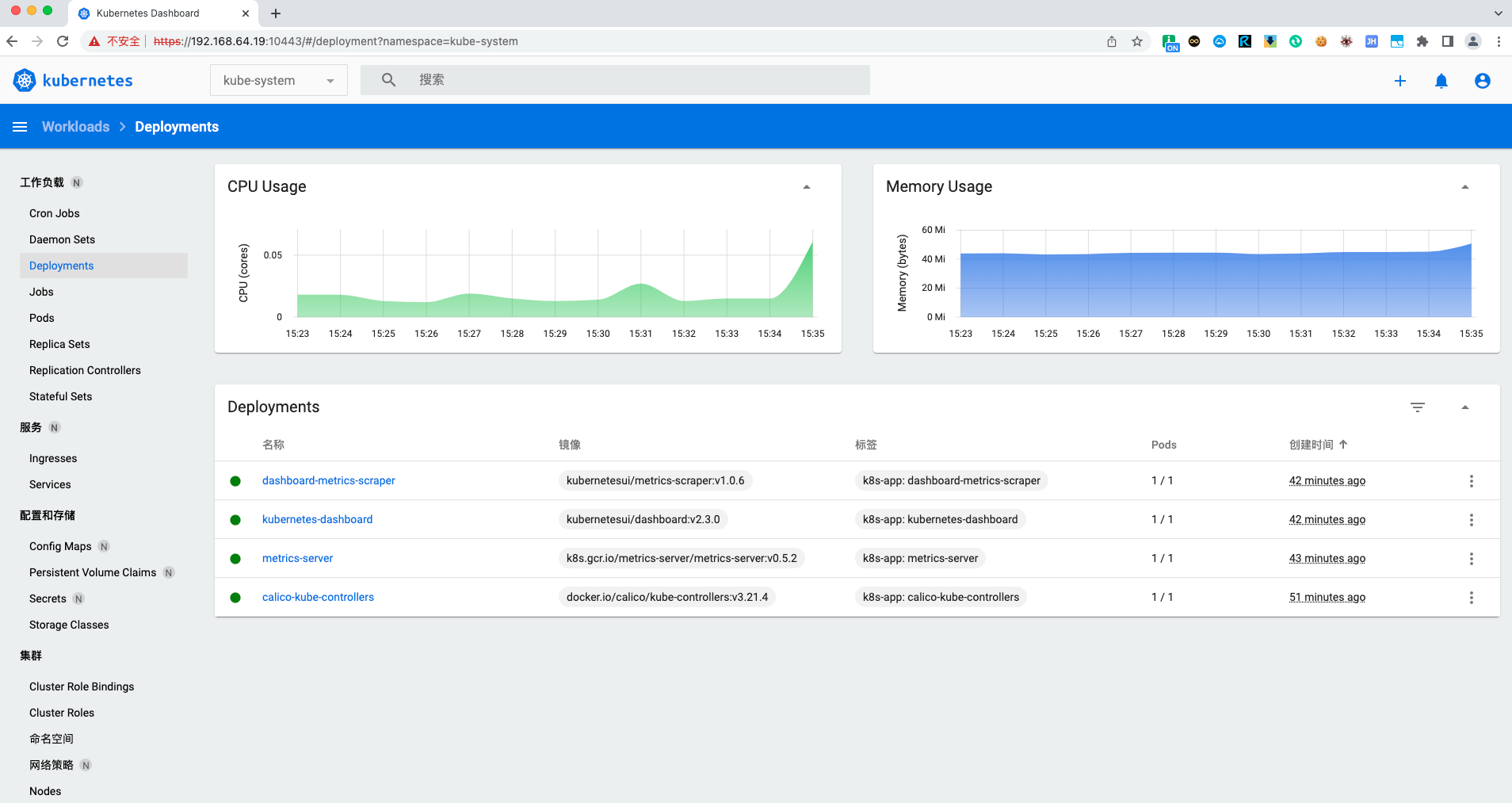The width and height of the screenshot is (1512, 803).
Task: Open the kube-system namespace dropdown
Action: [x=279, y=80]
